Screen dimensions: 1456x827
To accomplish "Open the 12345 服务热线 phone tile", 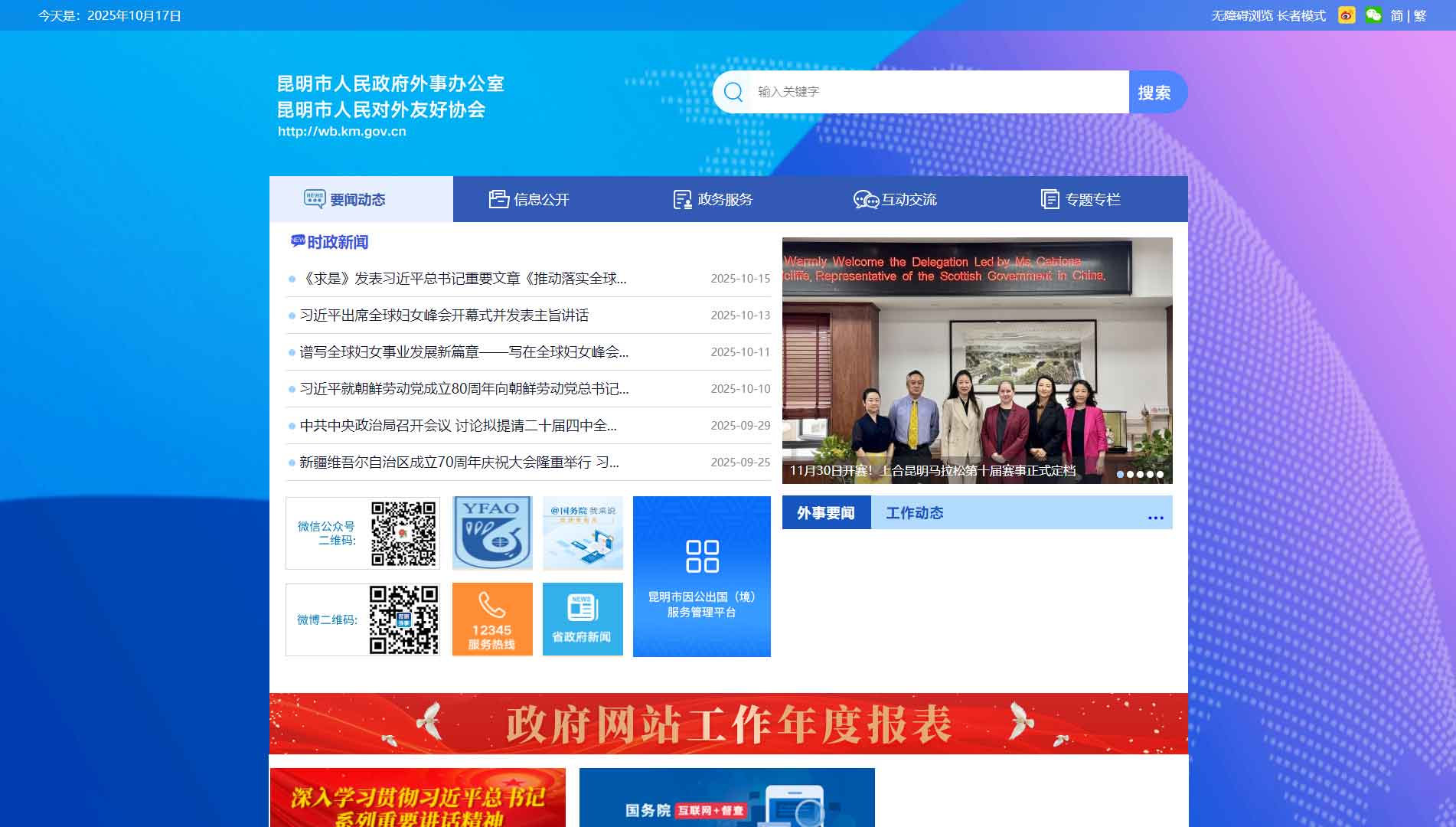I will point(492,619).
